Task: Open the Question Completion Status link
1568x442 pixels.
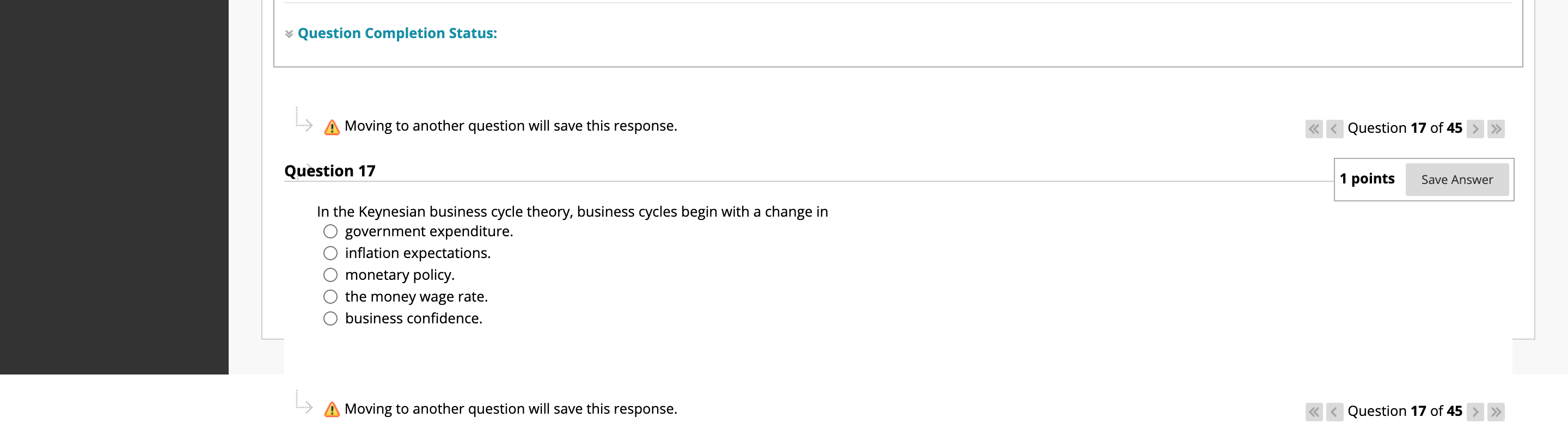Action: pos(397,34)
